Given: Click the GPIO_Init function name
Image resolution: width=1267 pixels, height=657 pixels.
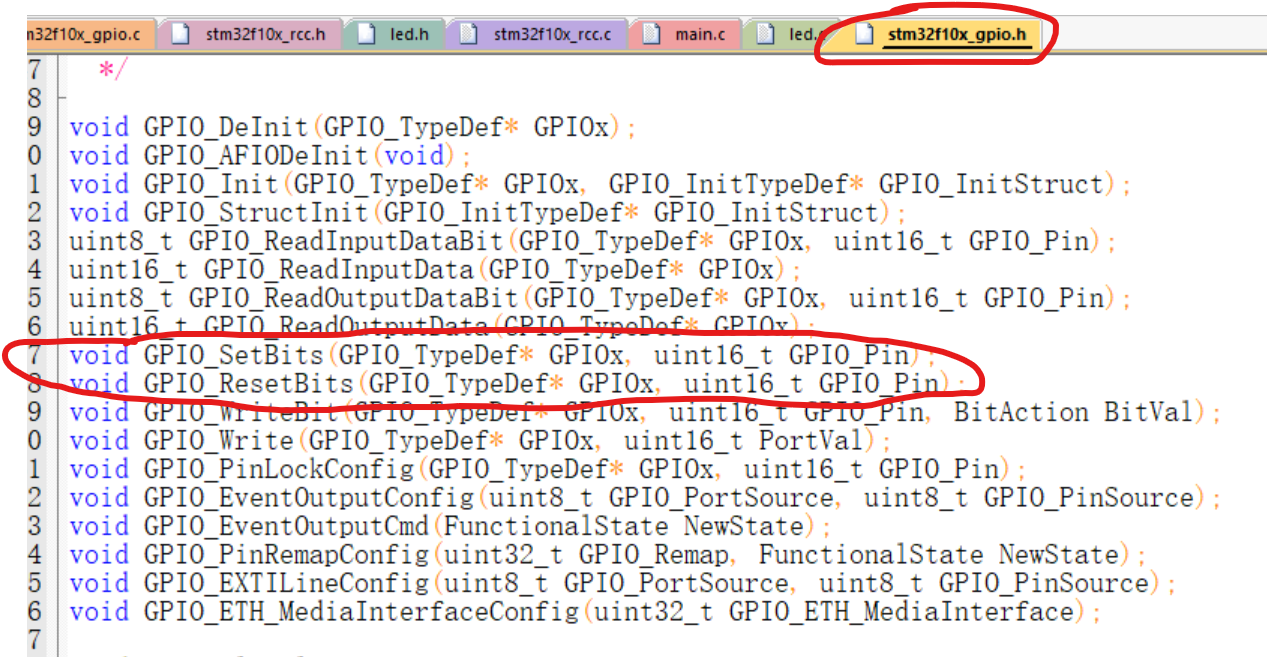Looking at the screenshot, I should pyautogui.click(x=213, y=185).
